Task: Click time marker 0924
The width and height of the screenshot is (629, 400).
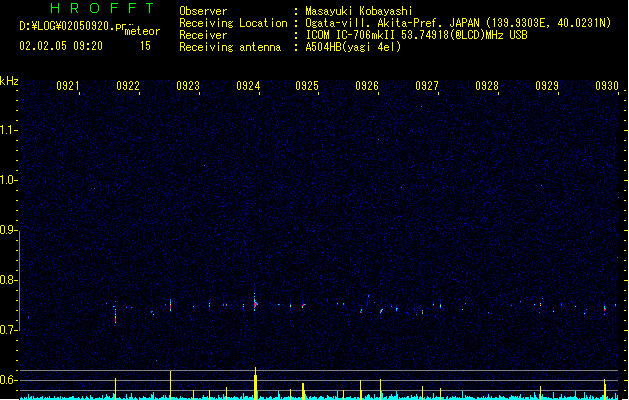Action: (248, 86)
